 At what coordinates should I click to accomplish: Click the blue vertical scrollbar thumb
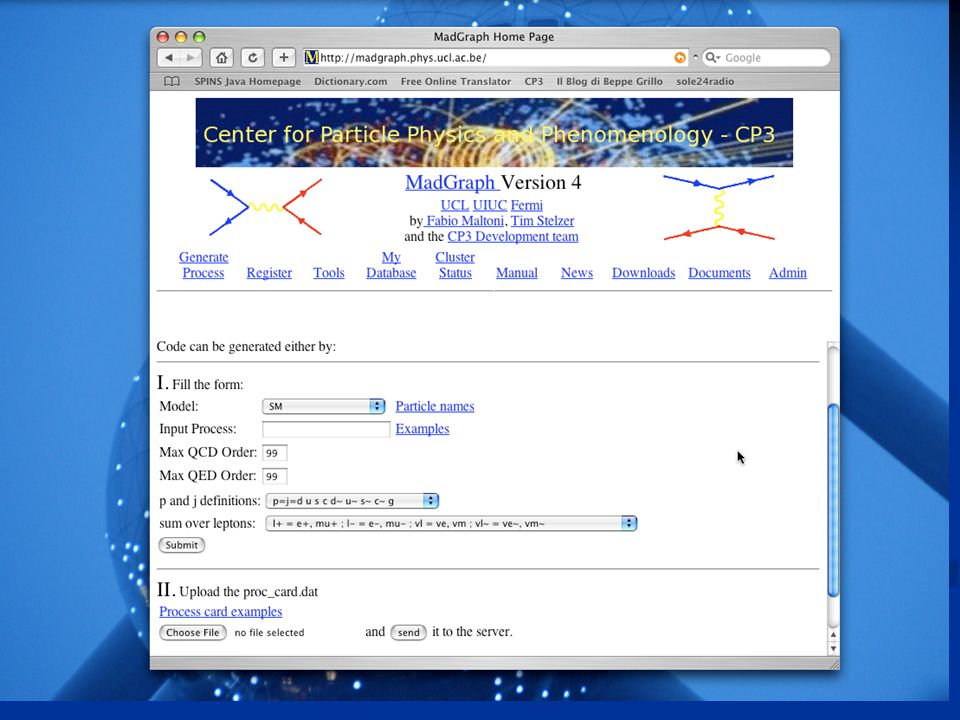pyautogui.click(x=833, y=500)
